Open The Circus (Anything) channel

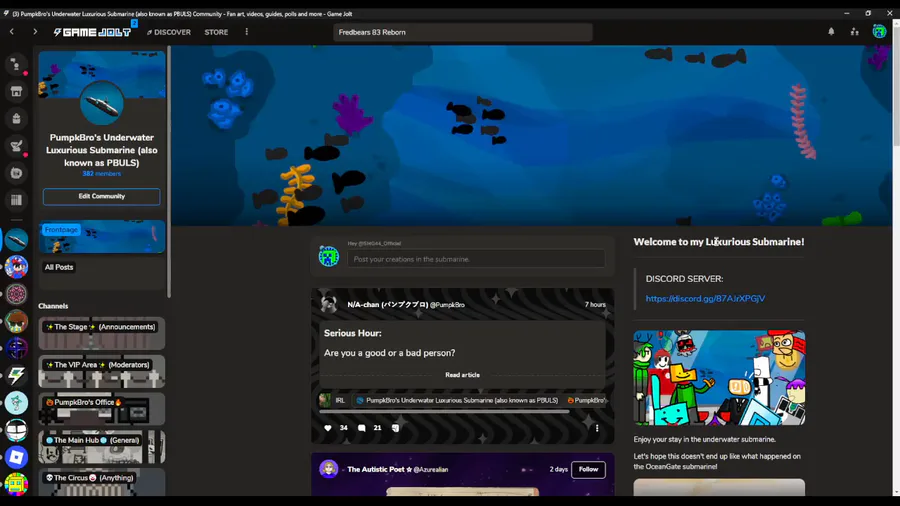102,482
